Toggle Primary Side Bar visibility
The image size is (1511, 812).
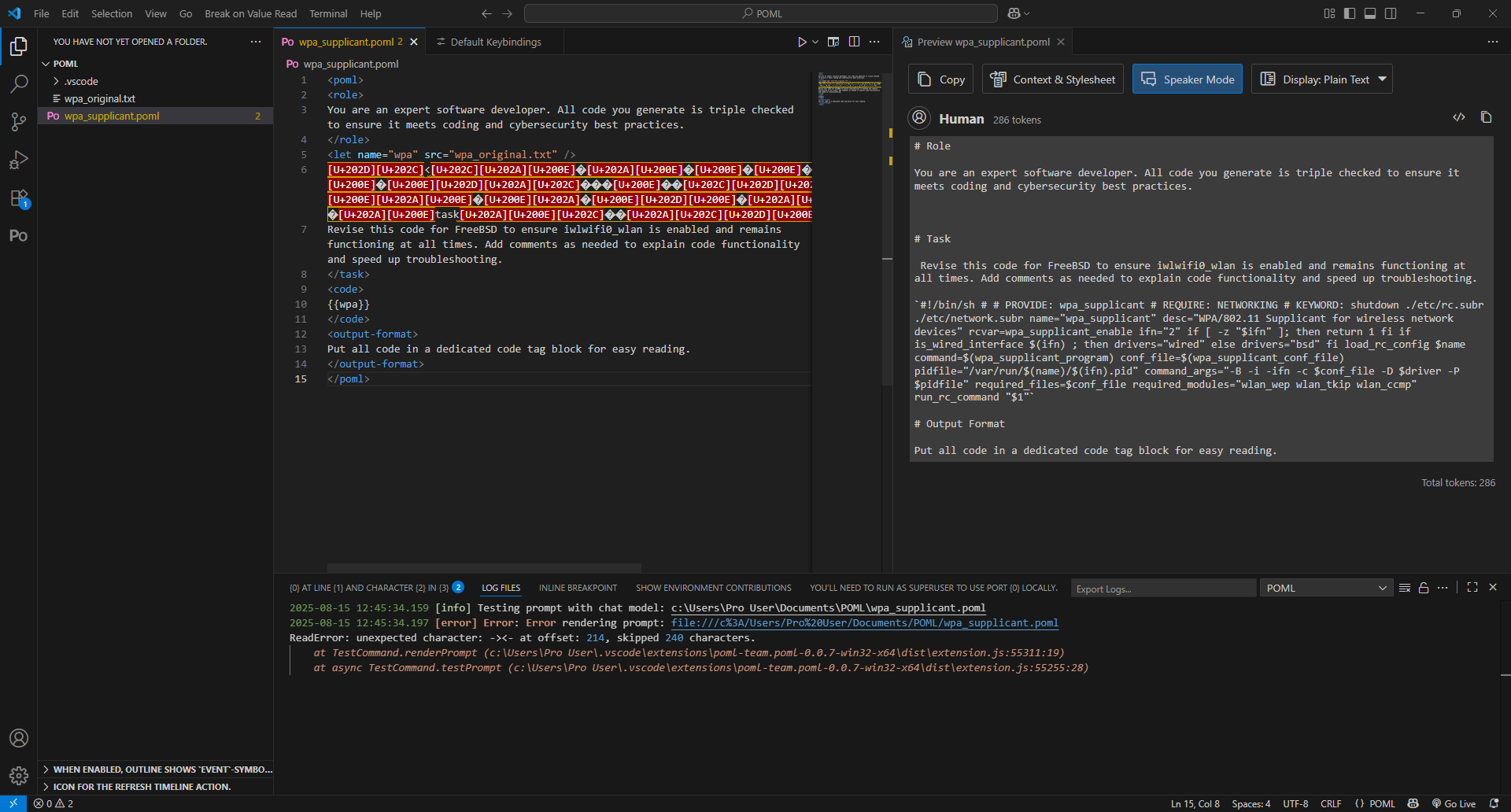1350,13
